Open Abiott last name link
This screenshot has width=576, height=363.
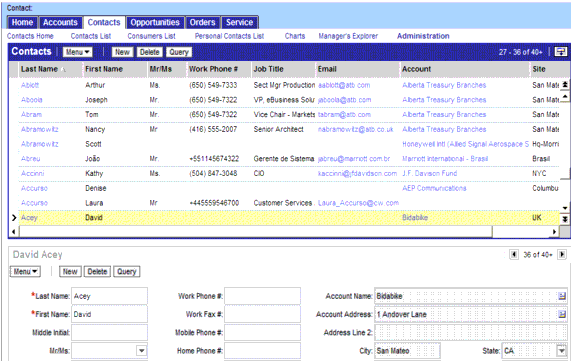30,85
